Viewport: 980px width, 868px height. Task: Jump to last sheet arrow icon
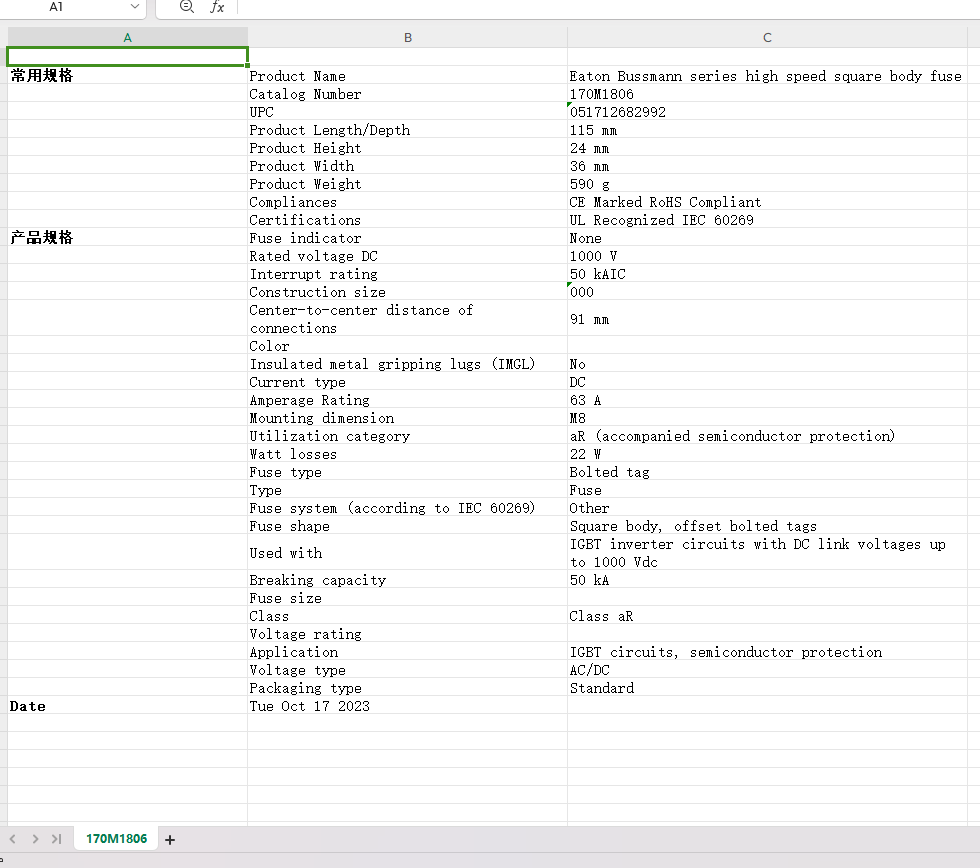point(56,839)
